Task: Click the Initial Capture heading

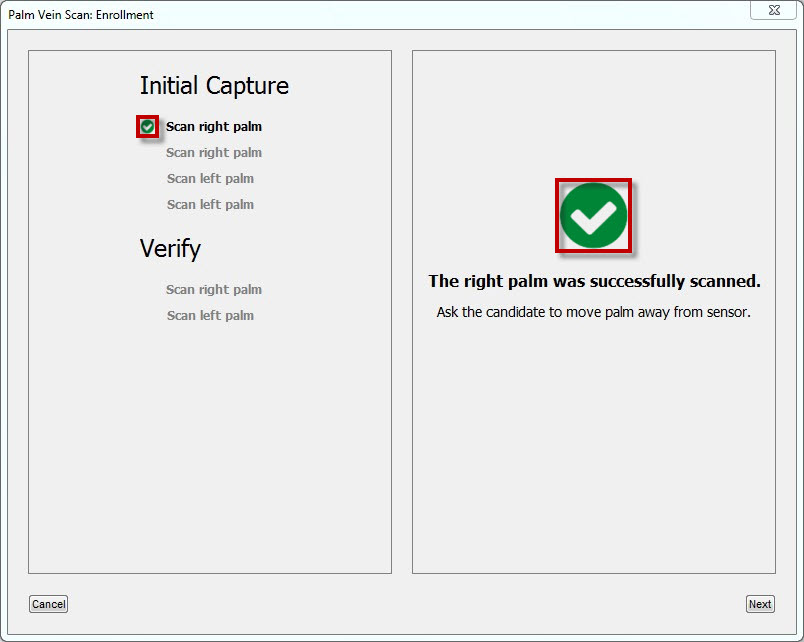Action: click(214, 86)
